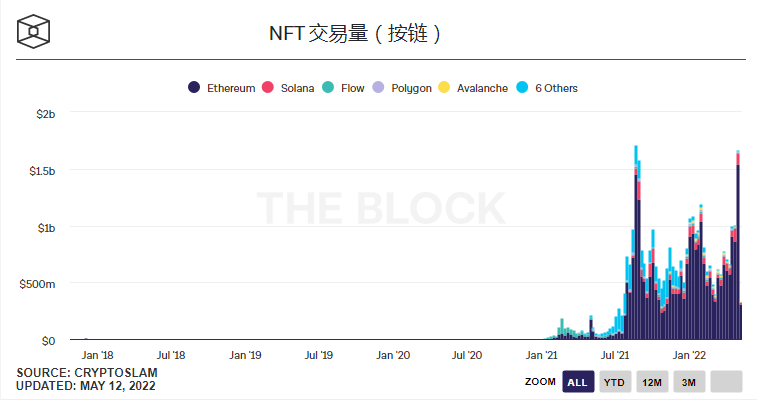Click the Avalanche yellow legend dot
The image size is (757, 400).
[444, 88]
